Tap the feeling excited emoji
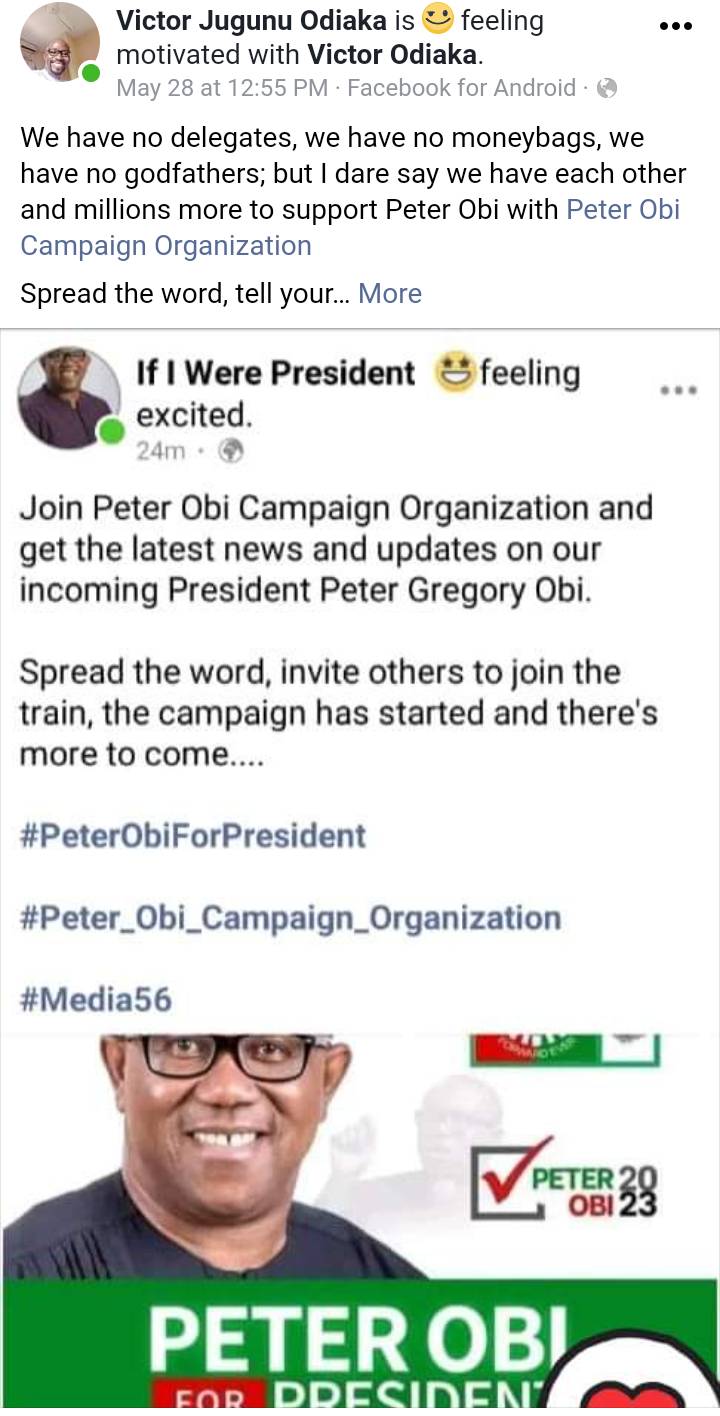The image size is (720, 1416). tap(454, 373)
